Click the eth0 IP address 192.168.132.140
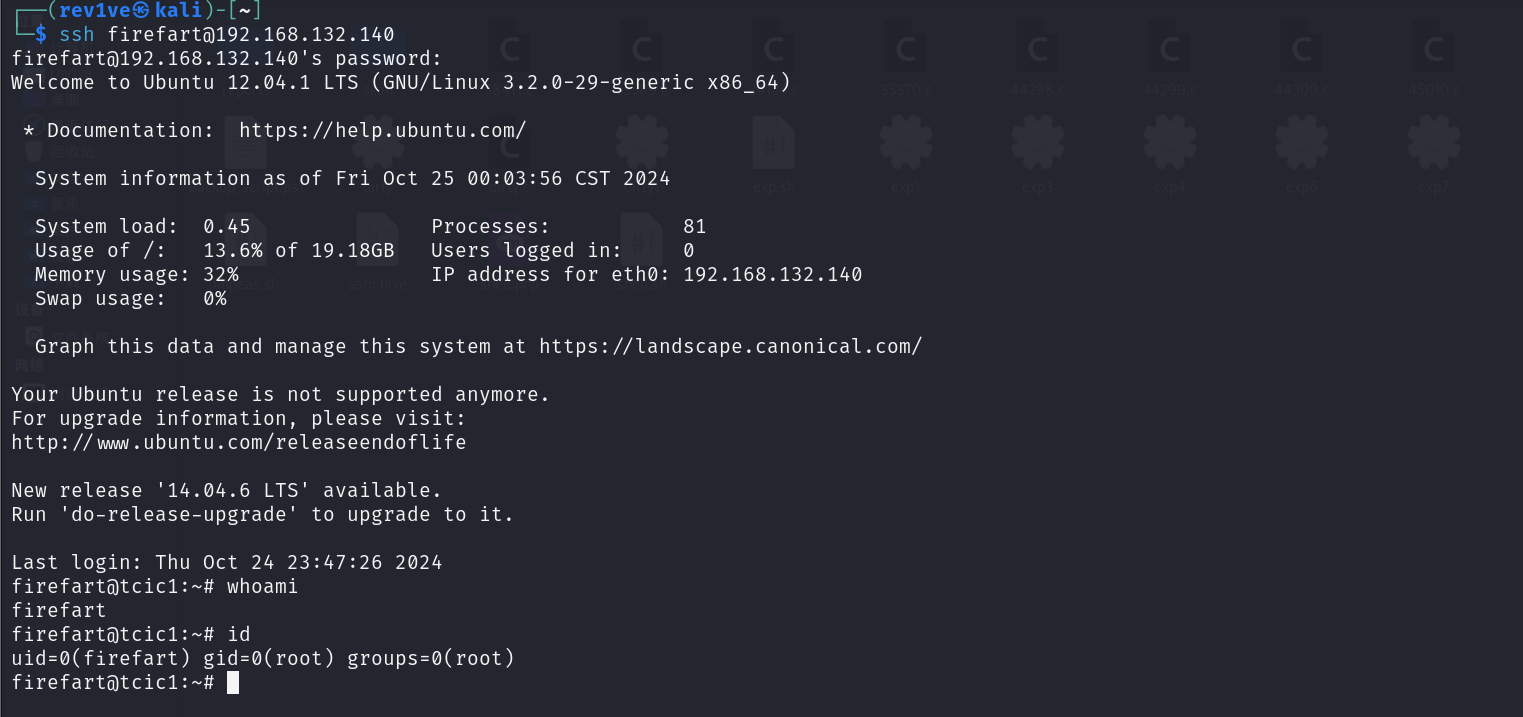 [772, 275]
